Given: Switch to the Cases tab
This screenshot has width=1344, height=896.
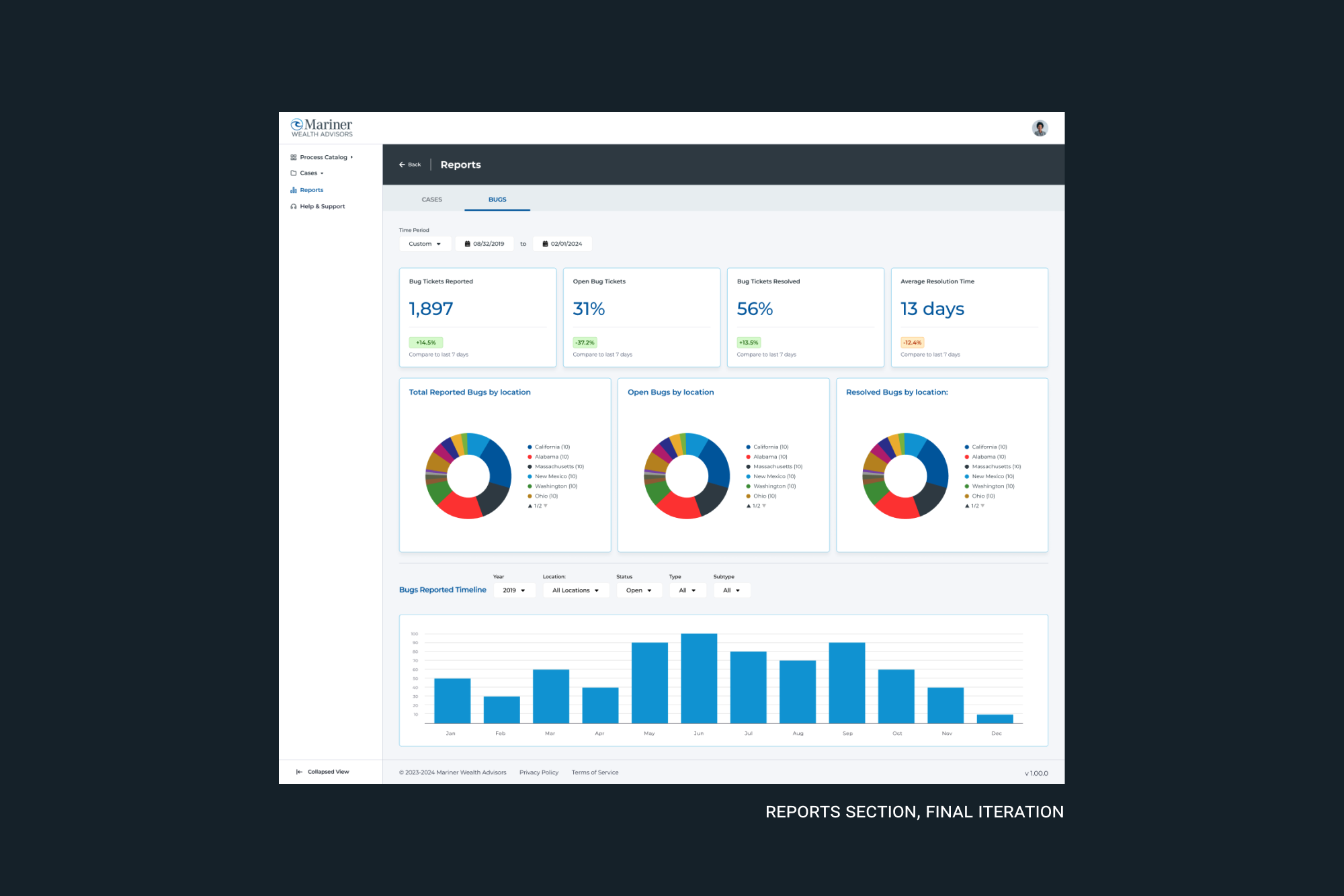Looking at the screenshot, I should [x=431, y=199].
